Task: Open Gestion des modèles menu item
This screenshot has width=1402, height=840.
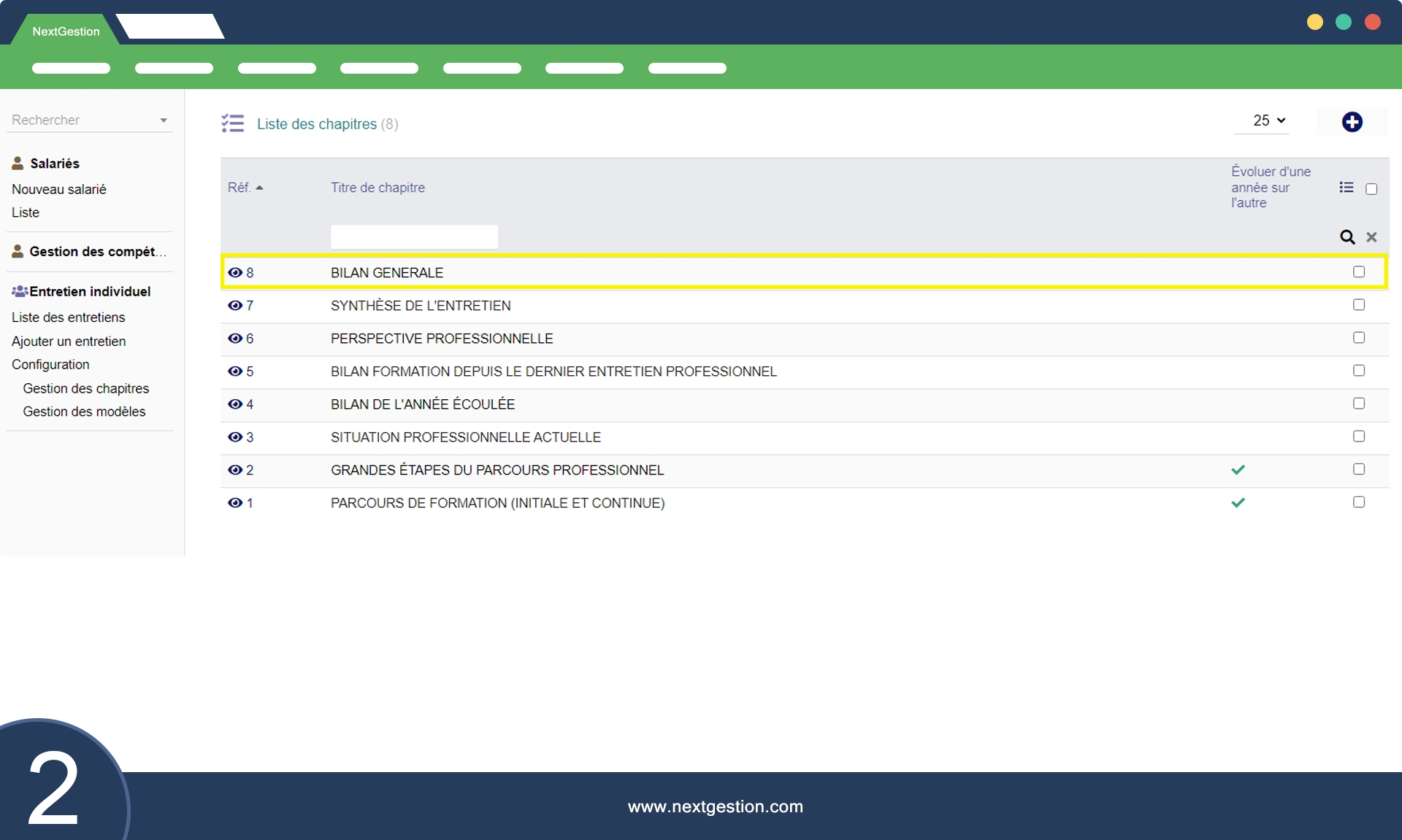Action: (84, 412)
